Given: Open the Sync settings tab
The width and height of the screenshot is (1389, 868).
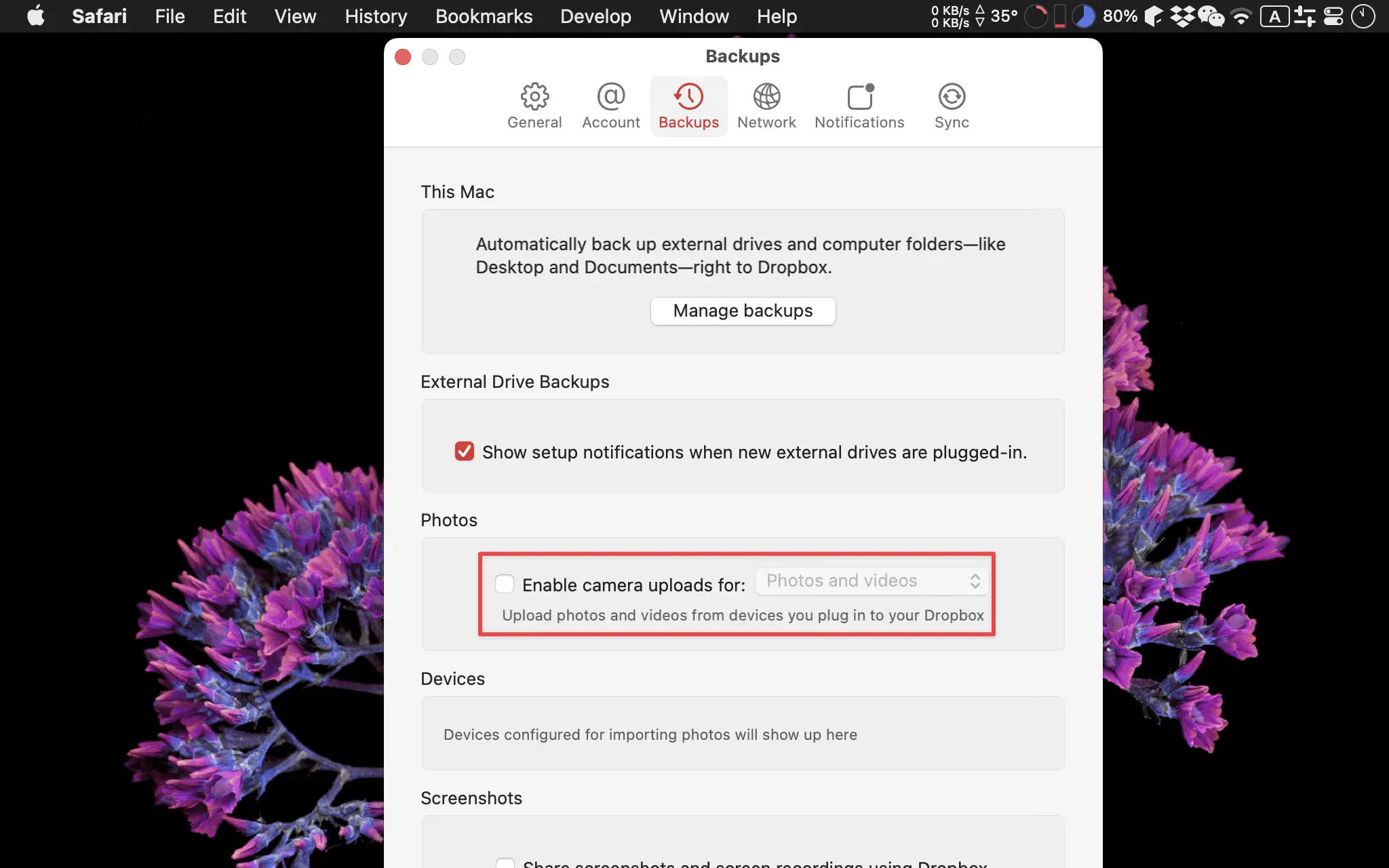Looking at the screenshot, I should click(x=951, y=106).
